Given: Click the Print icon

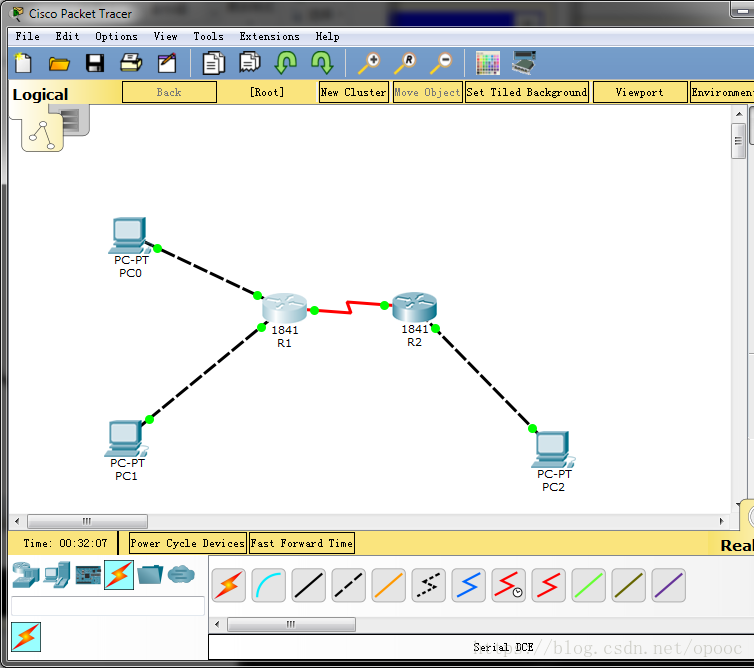Looking at the screenshot, I should pyautogui.click(x=131, y=63).
